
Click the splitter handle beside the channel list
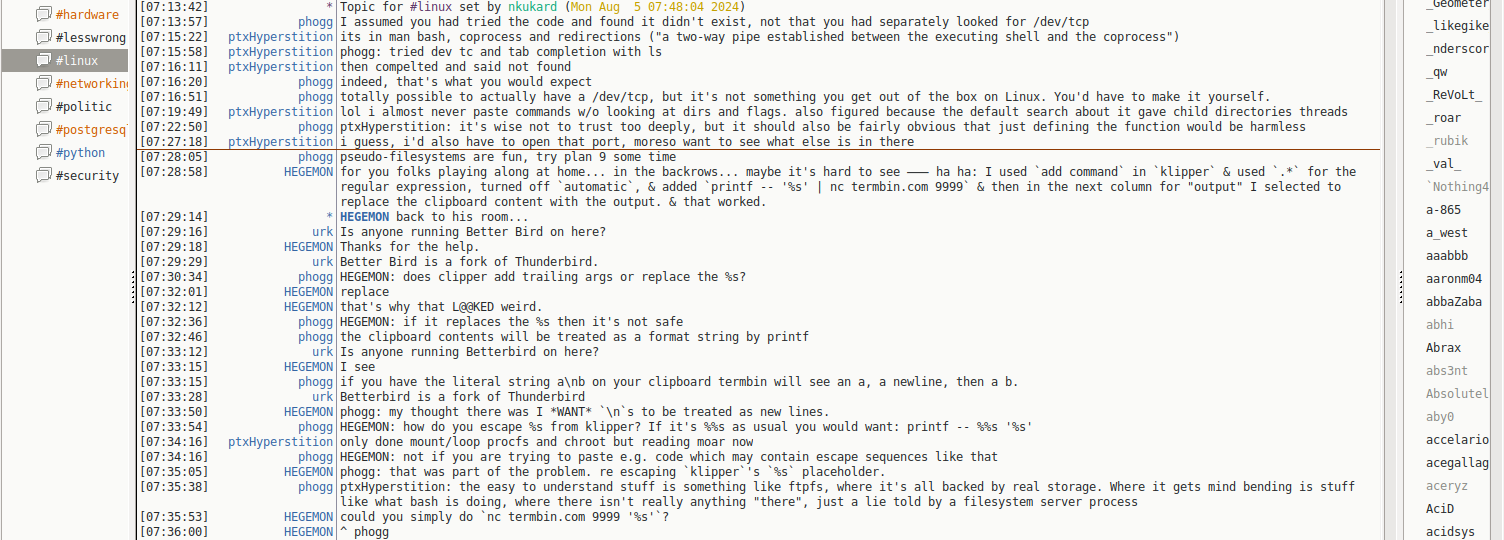coord(133,288)
